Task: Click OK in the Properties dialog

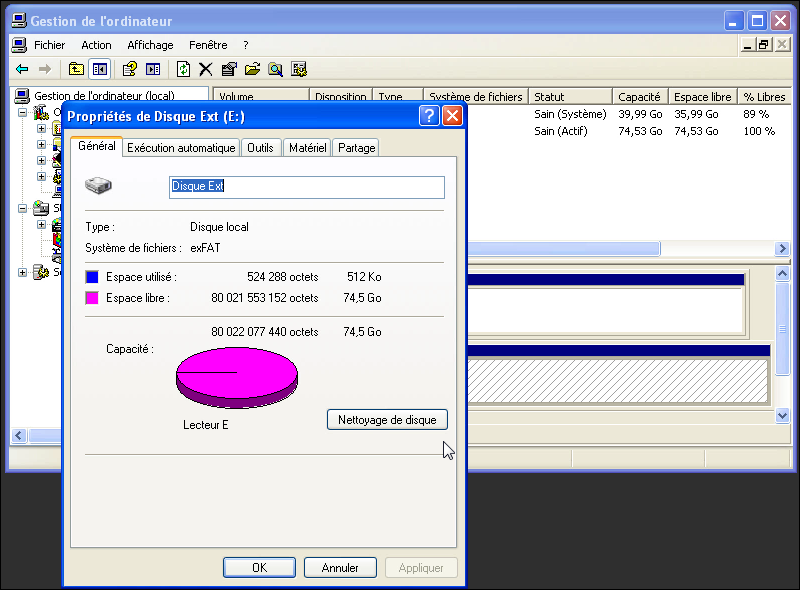Action: pos(259,568)
